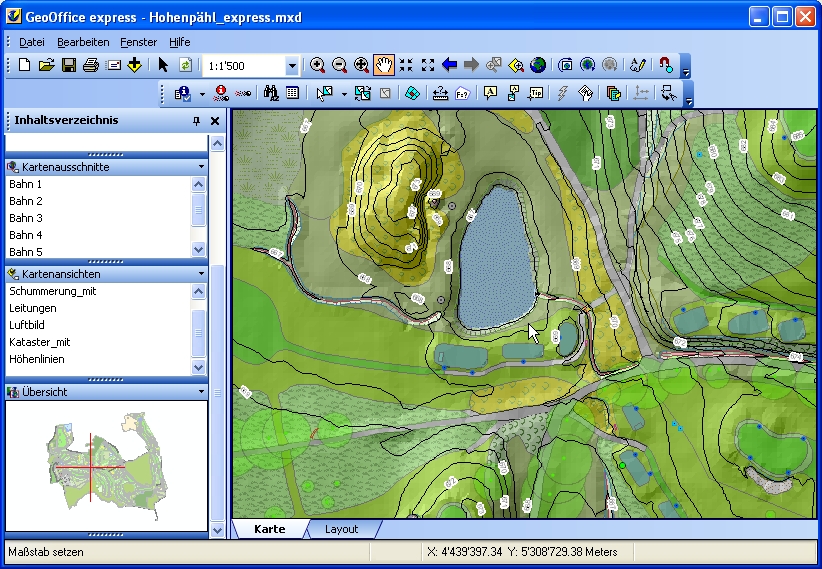Screen dimensions: 822x569
Task: Expand the Kartenausschnitte panel dropdown arrow
Action: coord(201,167)
